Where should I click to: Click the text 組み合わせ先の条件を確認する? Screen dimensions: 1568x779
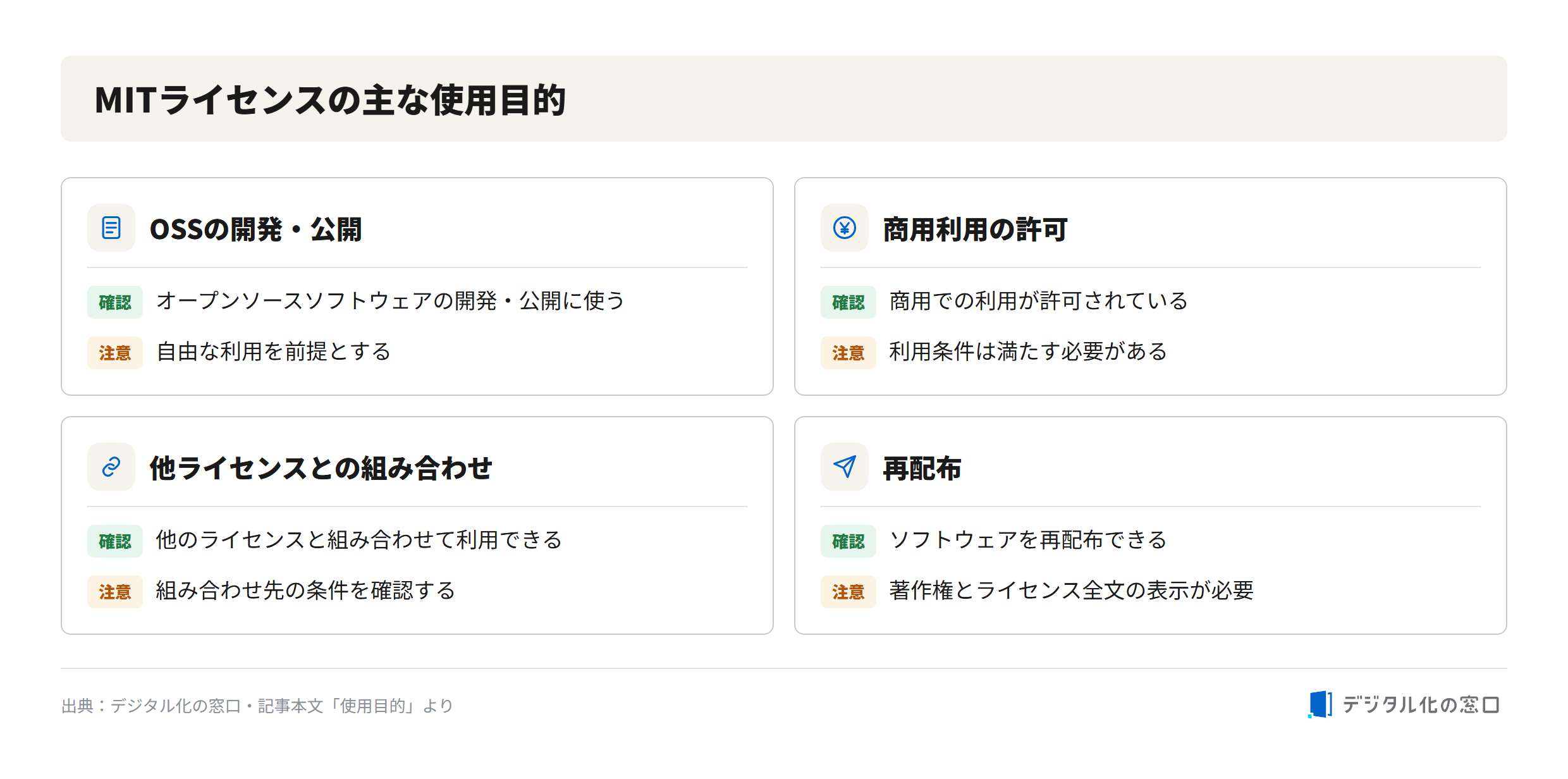(306, 591)
